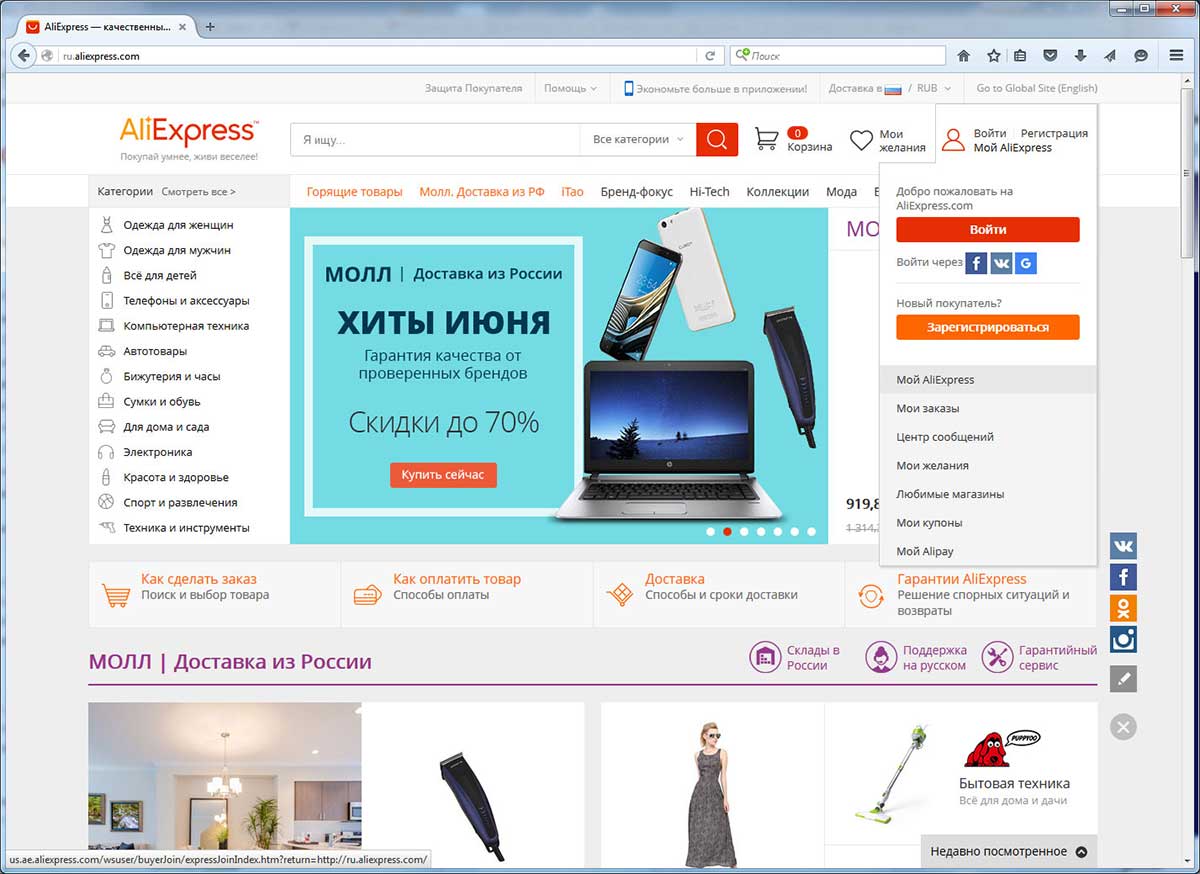Click Зарегистрироваться button
The width and height of the screenshot is (1200, 874).
pos(988,327)
